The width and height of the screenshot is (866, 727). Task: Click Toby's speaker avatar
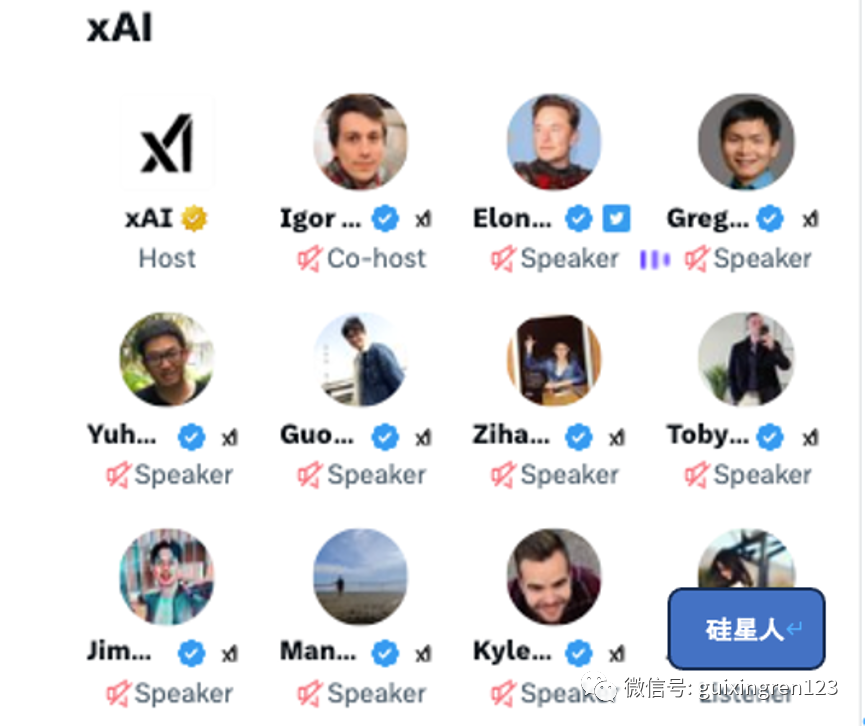pos(746,360)
